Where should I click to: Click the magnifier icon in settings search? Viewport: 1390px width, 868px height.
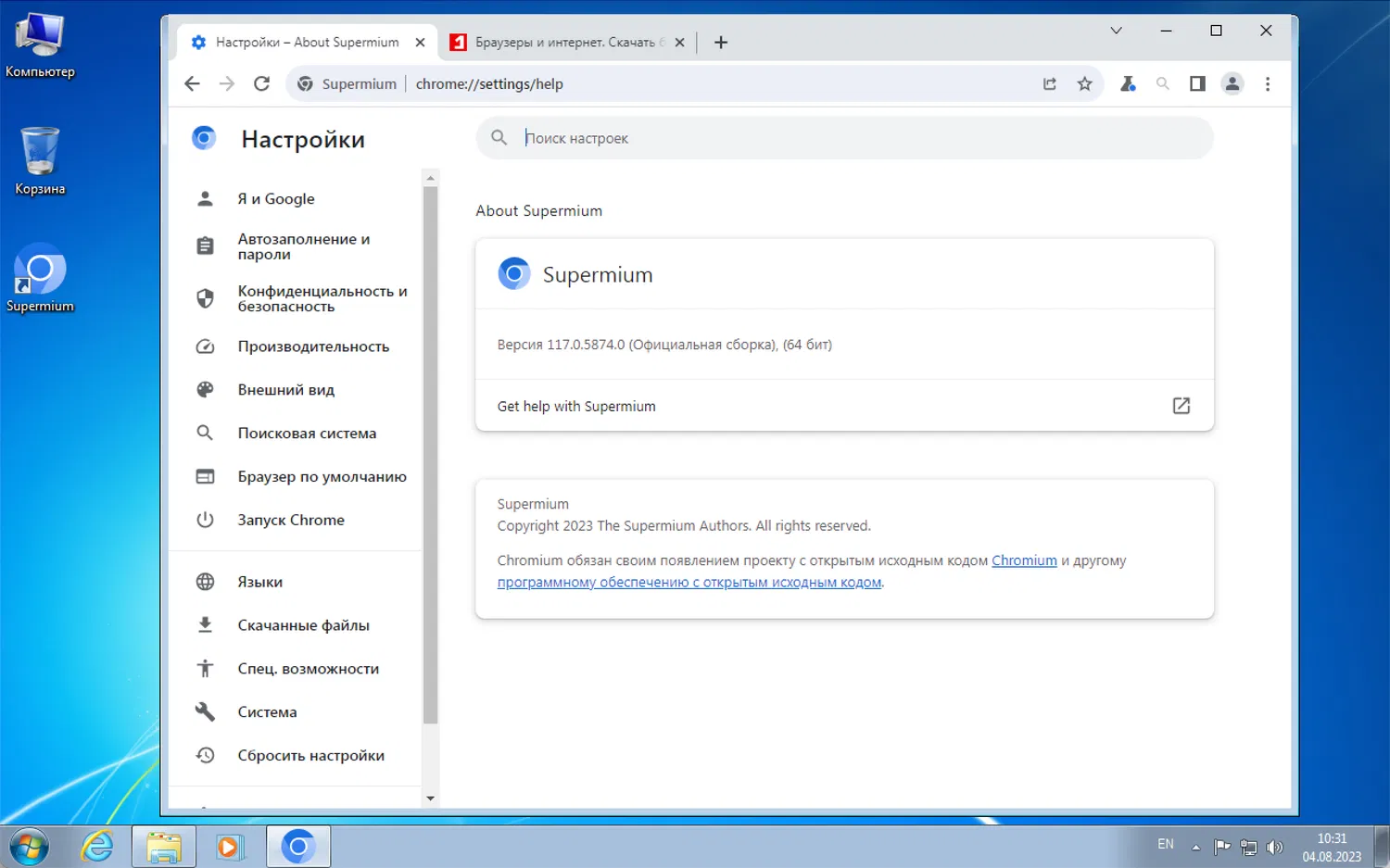pos(499,138)
